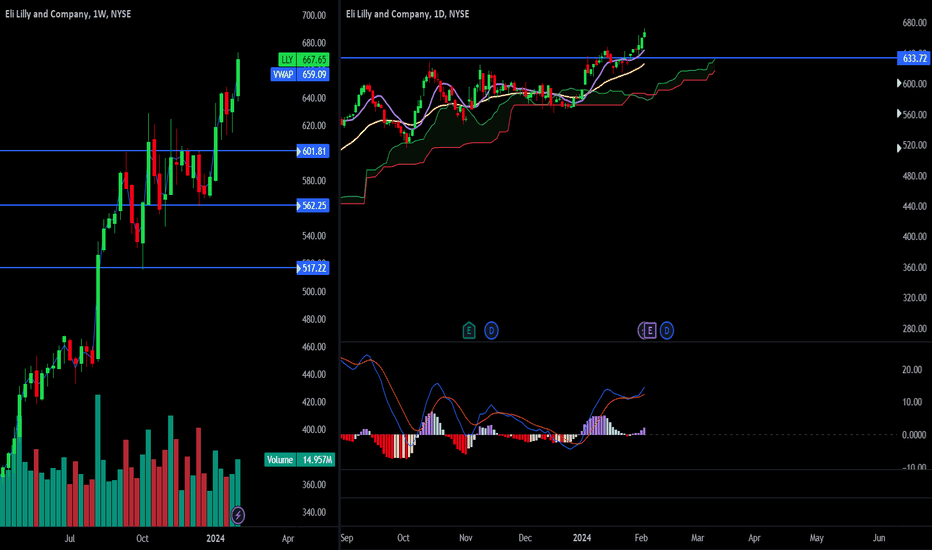Click '10.00' on the MACD scale

(912, 403)
